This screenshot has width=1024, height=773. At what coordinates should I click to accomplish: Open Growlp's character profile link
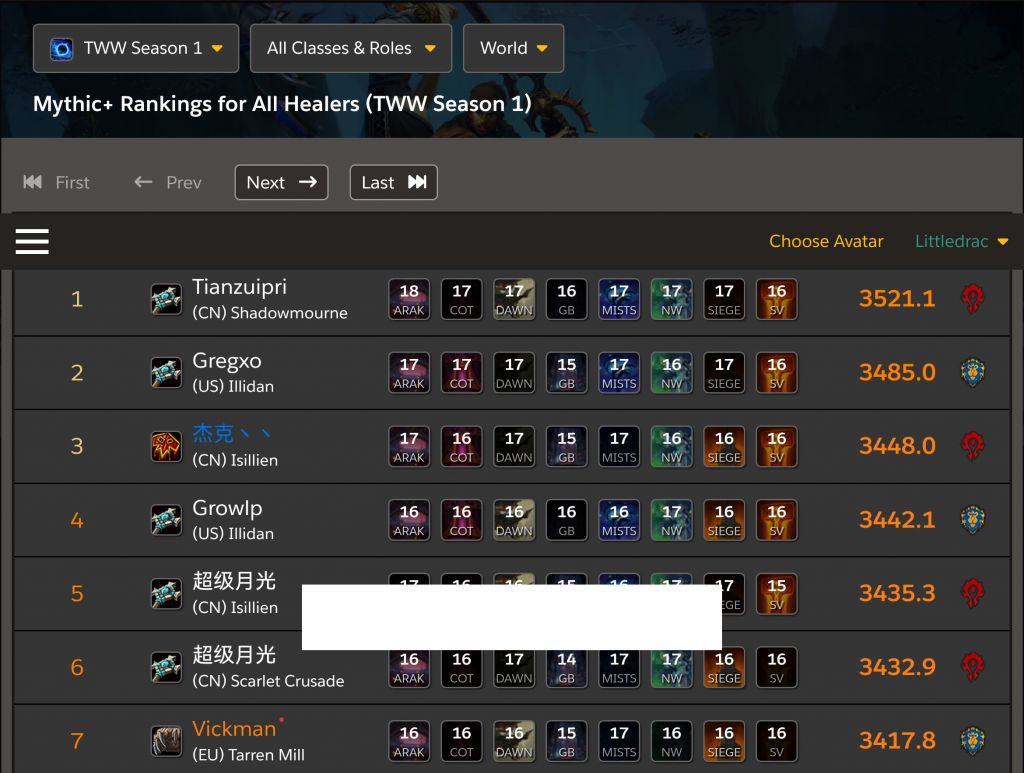pos(227,508)
